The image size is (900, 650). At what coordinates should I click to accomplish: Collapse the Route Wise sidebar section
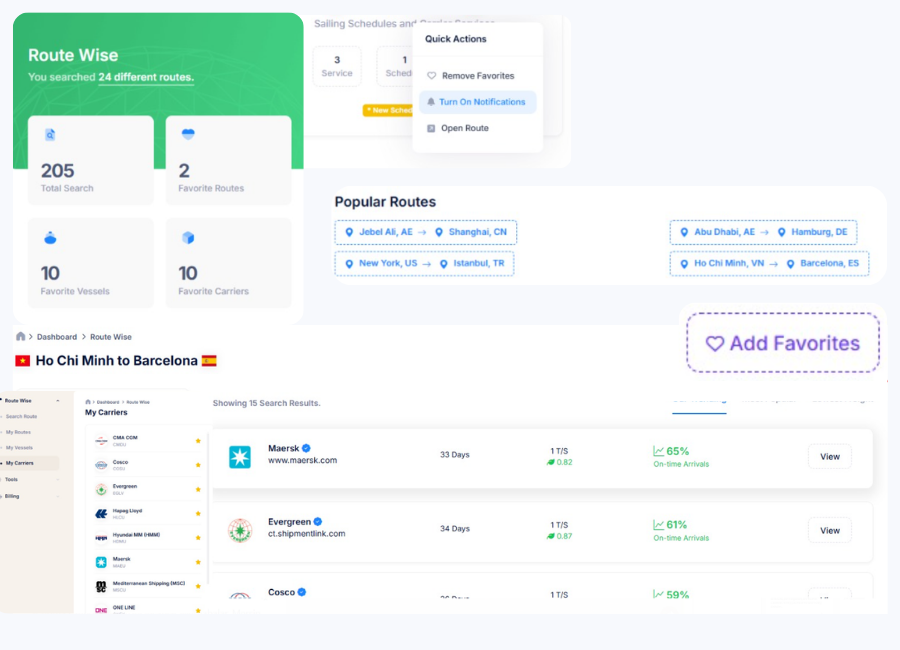point(58,400)
